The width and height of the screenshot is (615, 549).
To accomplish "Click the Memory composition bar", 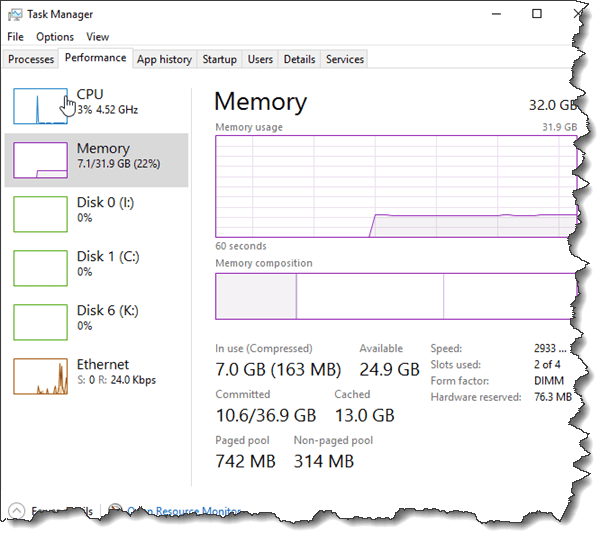I will 396,297.
